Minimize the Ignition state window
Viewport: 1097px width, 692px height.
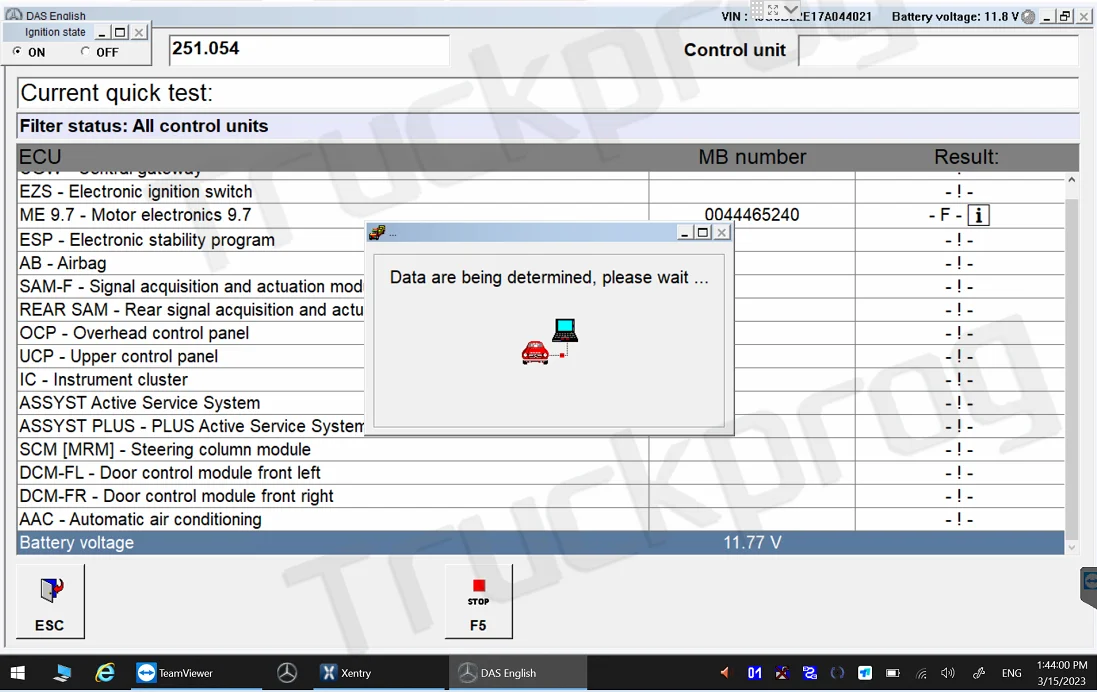coord(103,32)
